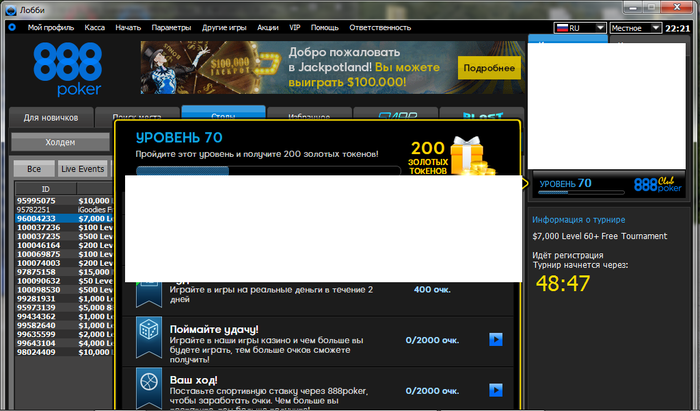Click the casino dice badge icon
The width and height of the screenshot is (700, 411).
[149, 339]
